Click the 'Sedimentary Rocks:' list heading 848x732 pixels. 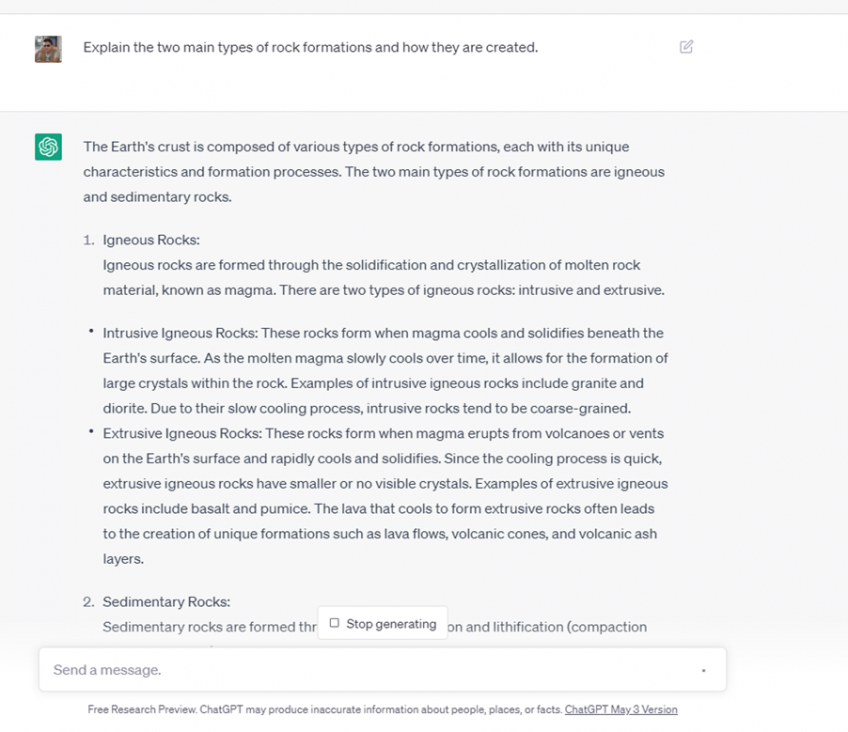tap(166, 602)
